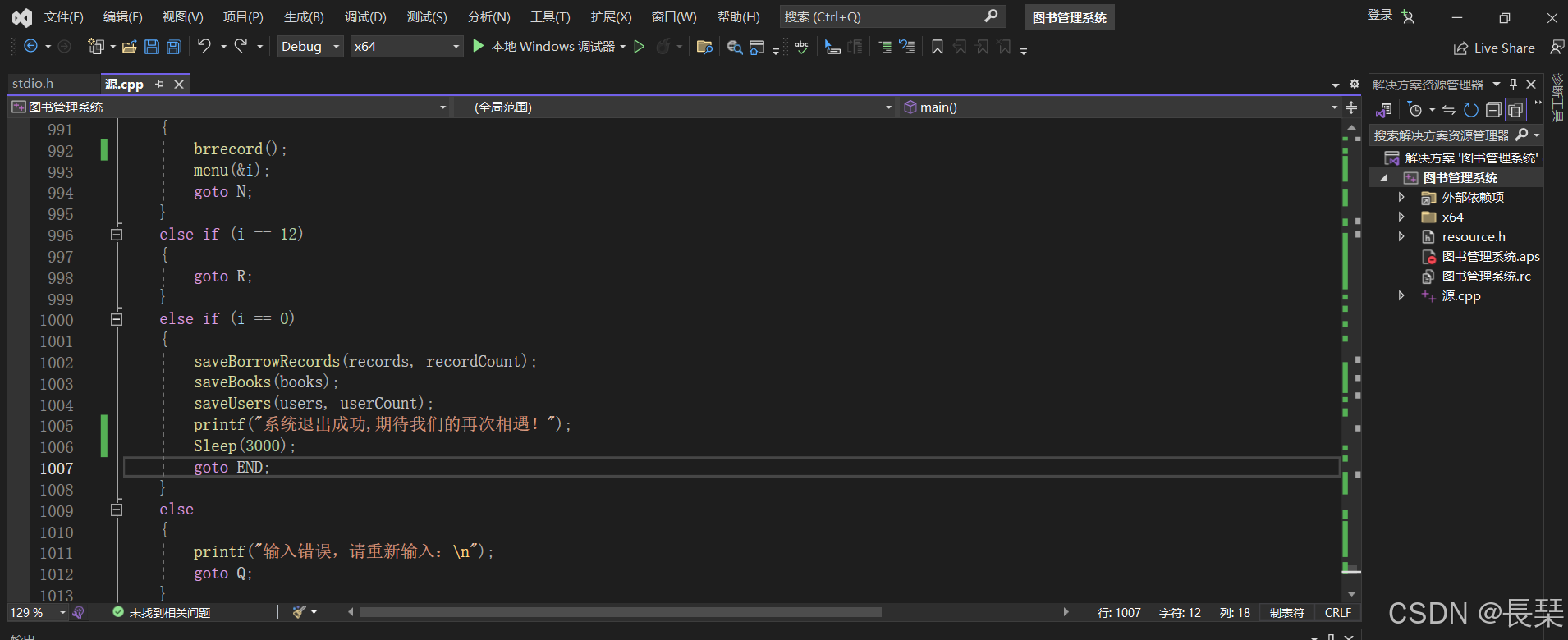This screenshot has width=1568, height=640.
Task: Click the code cleanup broom icon
Action: (300, 612)
